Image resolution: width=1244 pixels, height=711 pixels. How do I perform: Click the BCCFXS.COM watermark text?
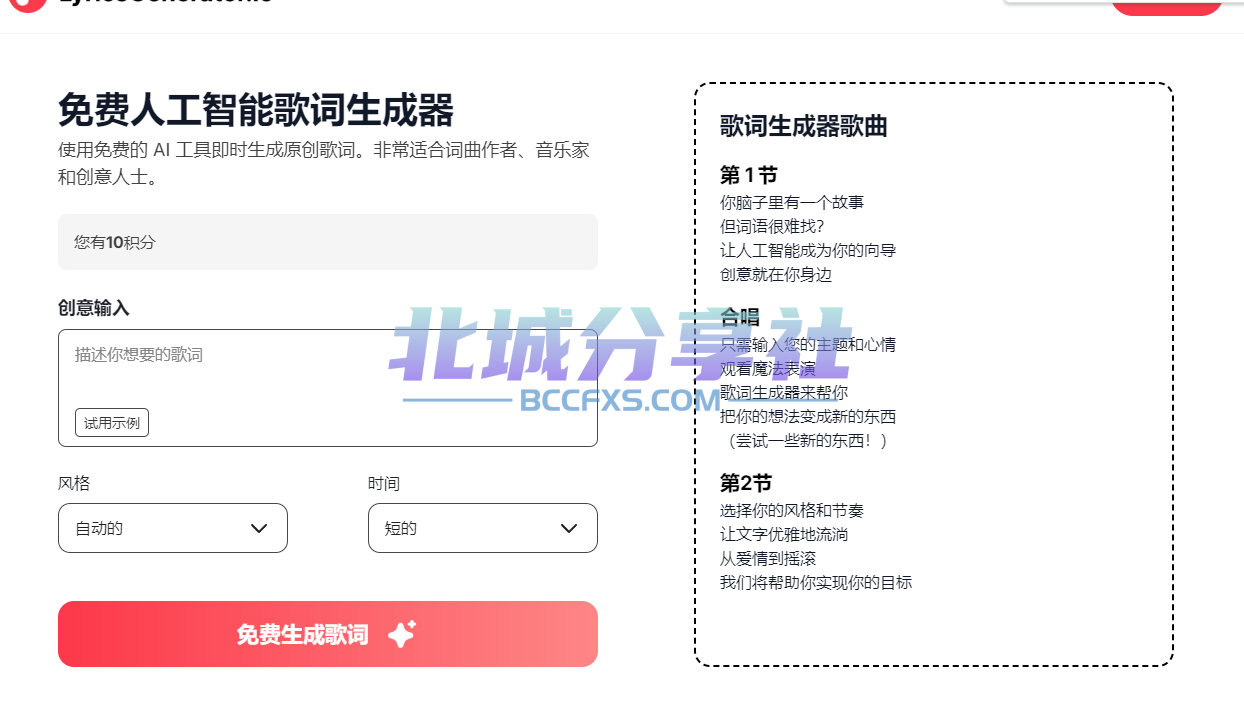coord(620,401)
